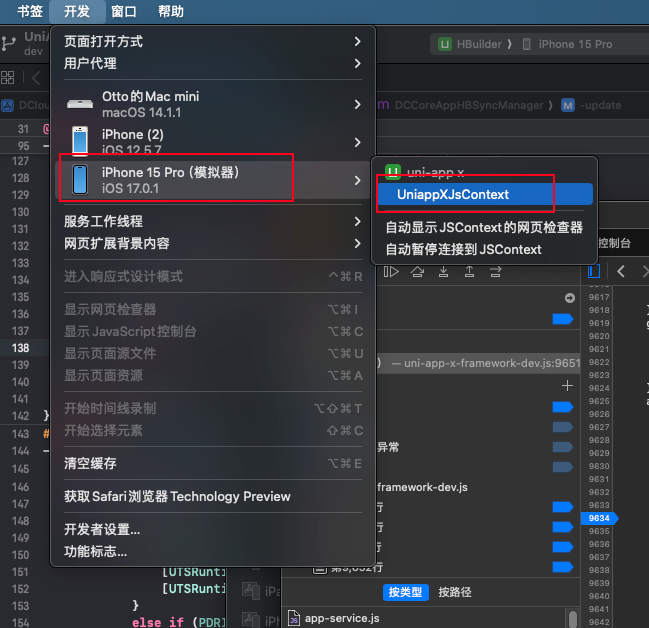Toggle the blue sidebar panel icon
This screenshot has width=649, height=628.
tap(594, 272)
